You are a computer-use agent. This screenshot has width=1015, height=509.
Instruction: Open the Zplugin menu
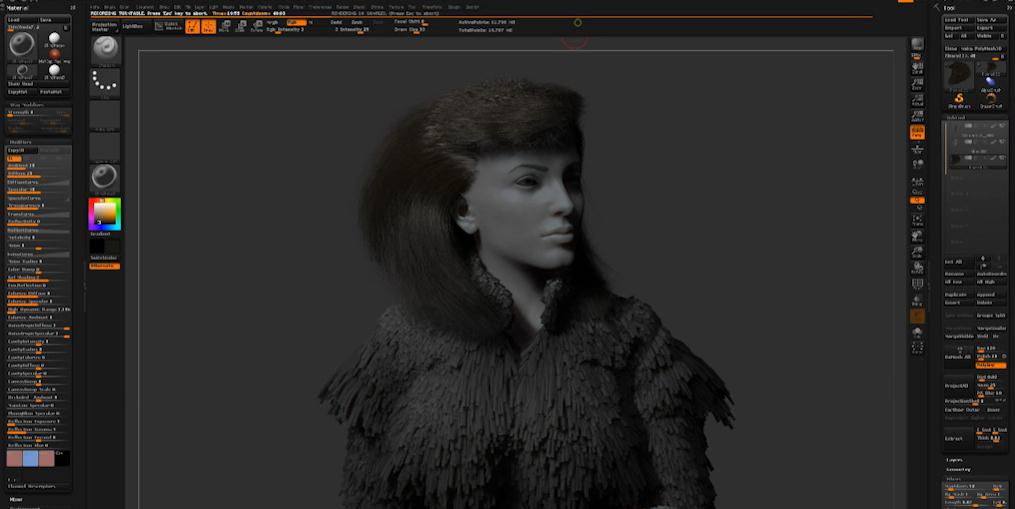point(453,7)
